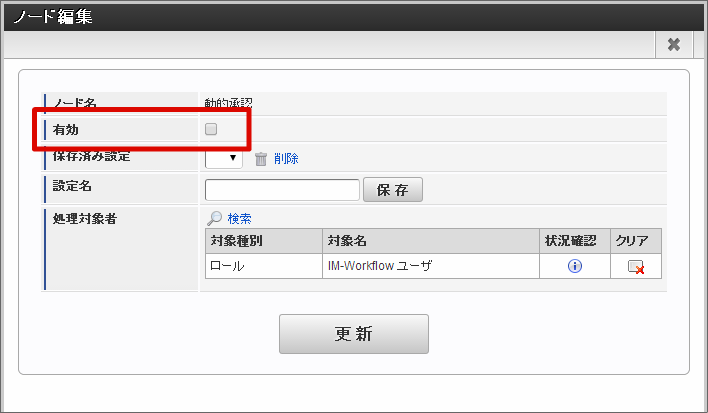Enable the 有効 checkbox
Screen dimensions: 708x413
(x=211, y=129)
